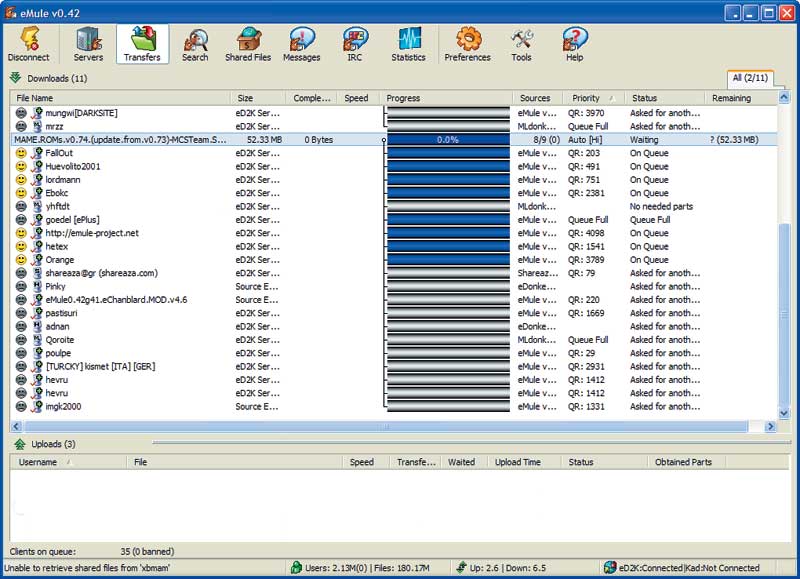Collapse the MAME.ROMs sources tree
The width and height of the screenshot is (800, 579).
click(384, 140)
